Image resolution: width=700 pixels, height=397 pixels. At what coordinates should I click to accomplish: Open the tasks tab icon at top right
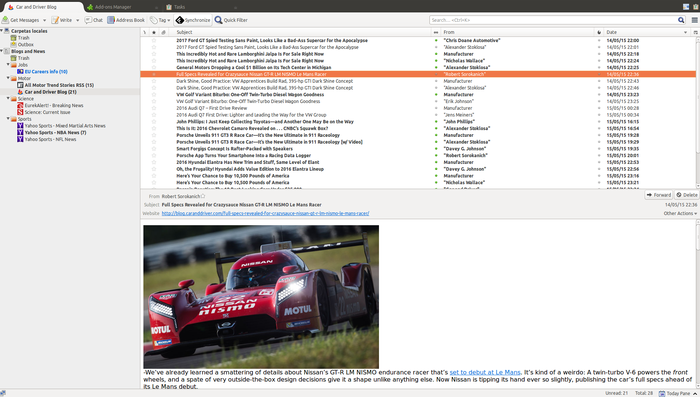click(x=696, y=7)
